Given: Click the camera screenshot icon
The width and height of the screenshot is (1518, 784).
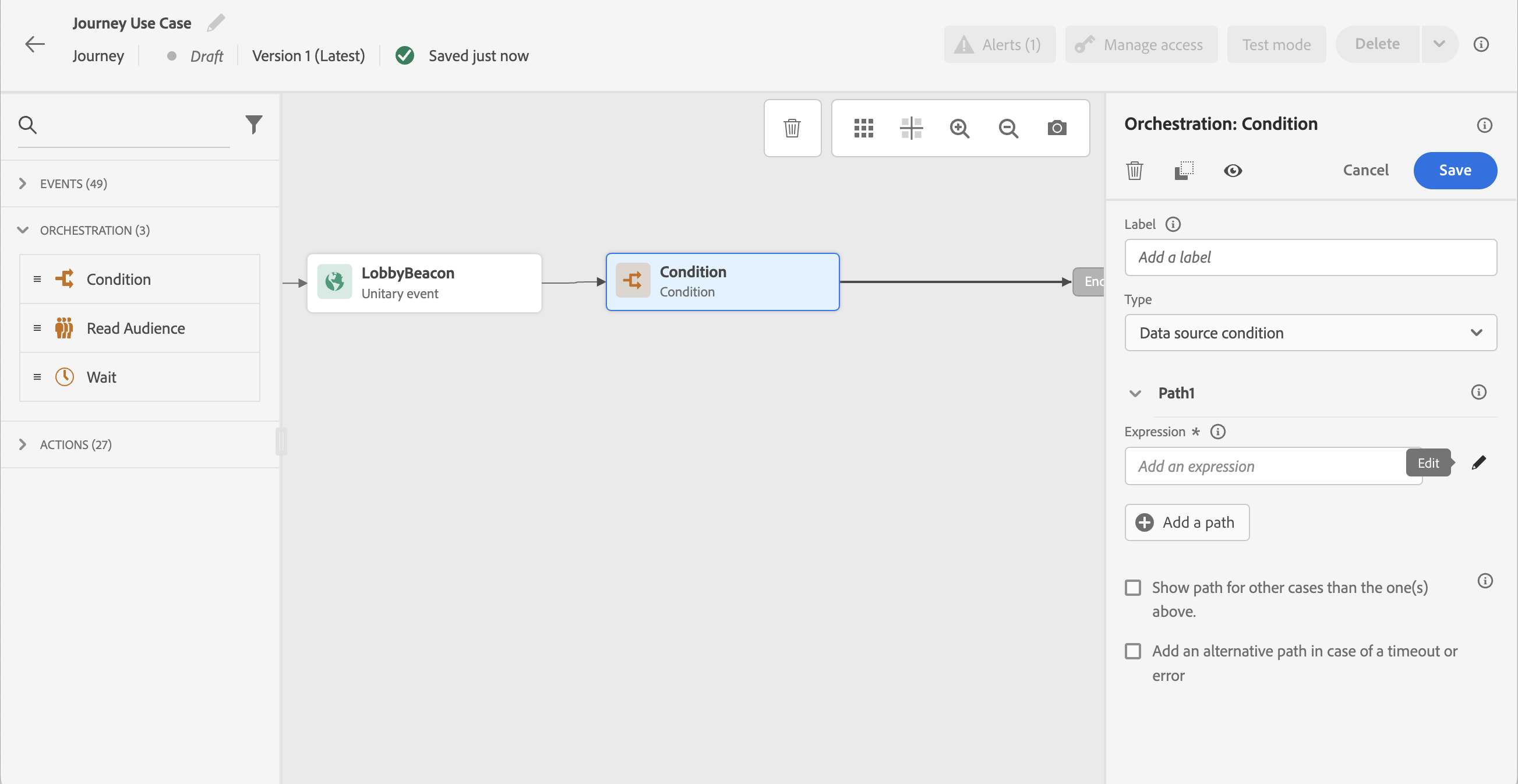Looking at the screenshot, I should (1057, 128).
